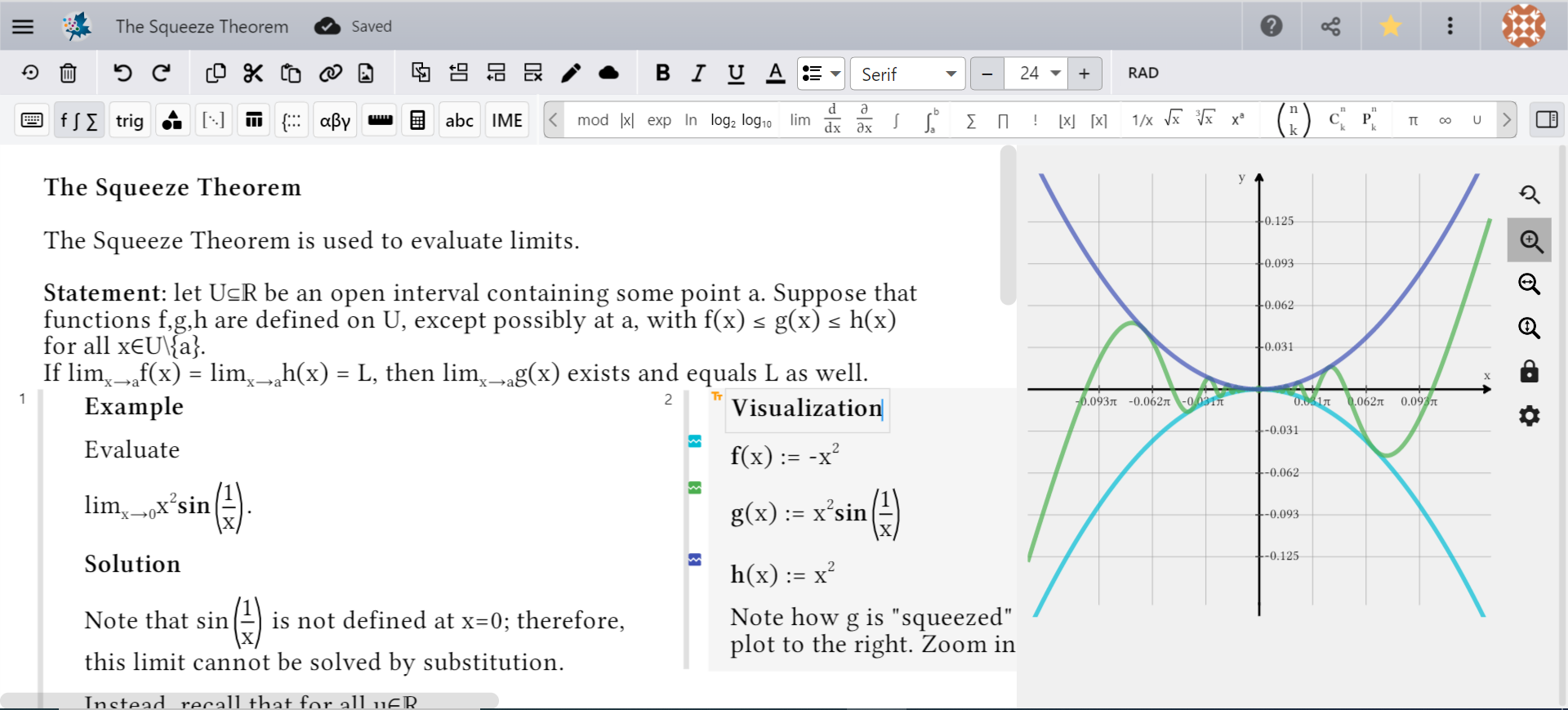Click the delete row icon
Viewport: 1568px width, 710px height.
(x=533, y=73)
